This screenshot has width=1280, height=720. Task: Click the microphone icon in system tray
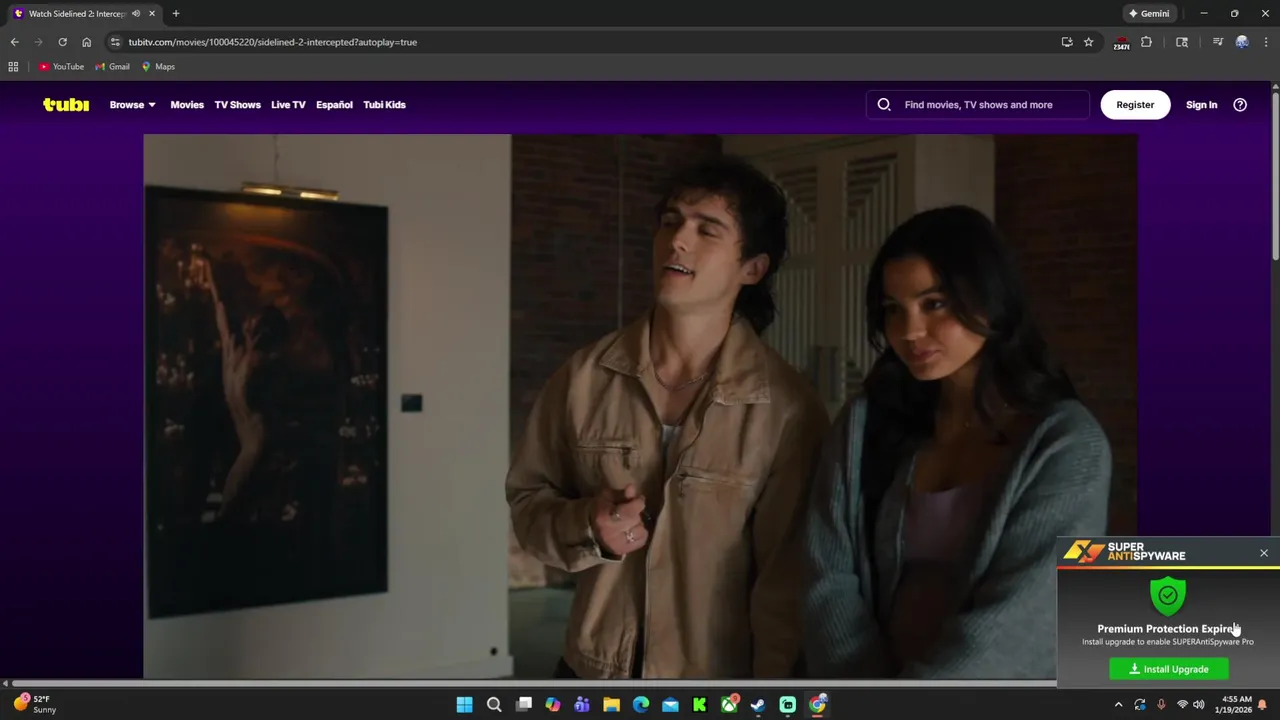[1161, 705]
